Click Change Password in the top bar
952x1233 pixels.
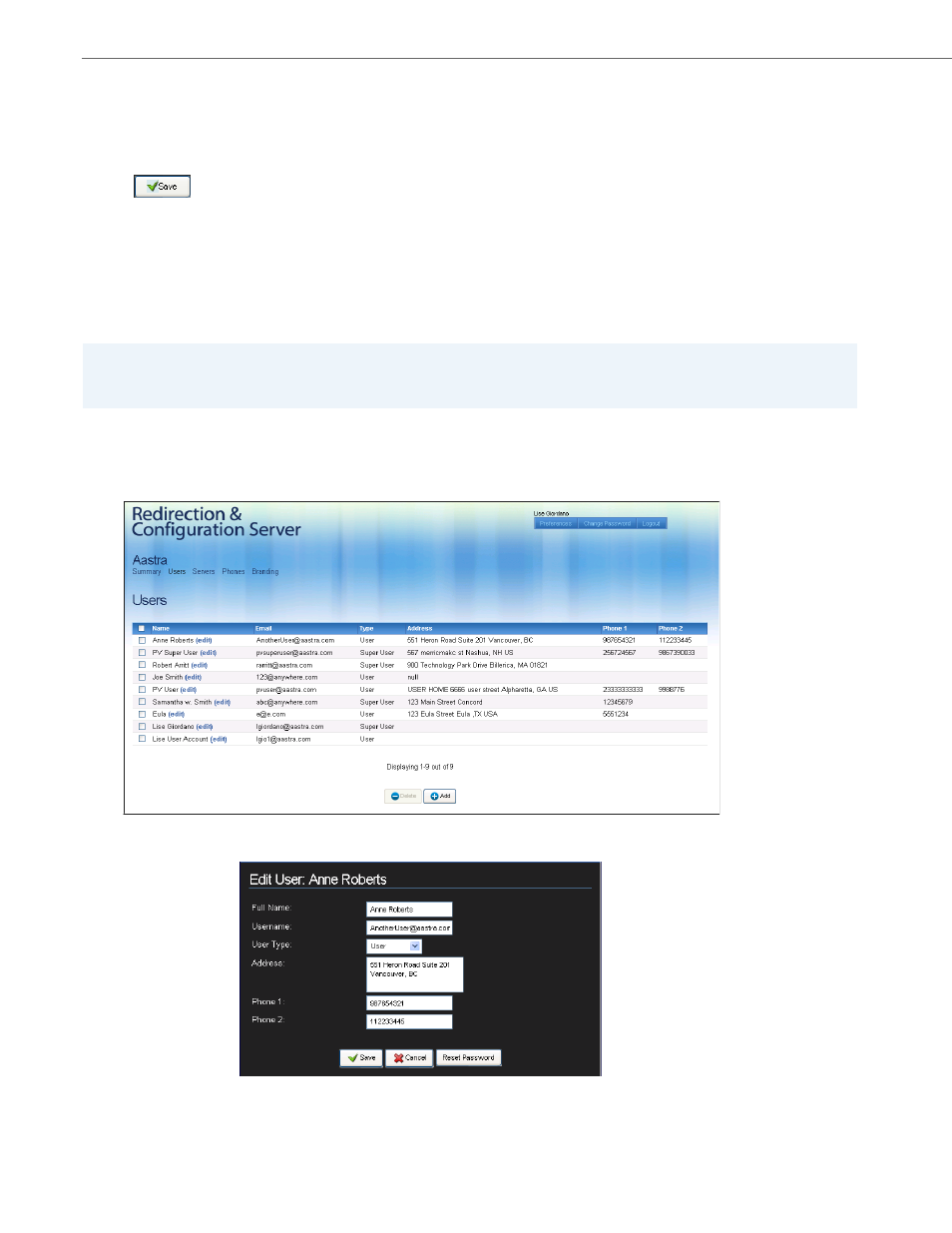(607, 523)
